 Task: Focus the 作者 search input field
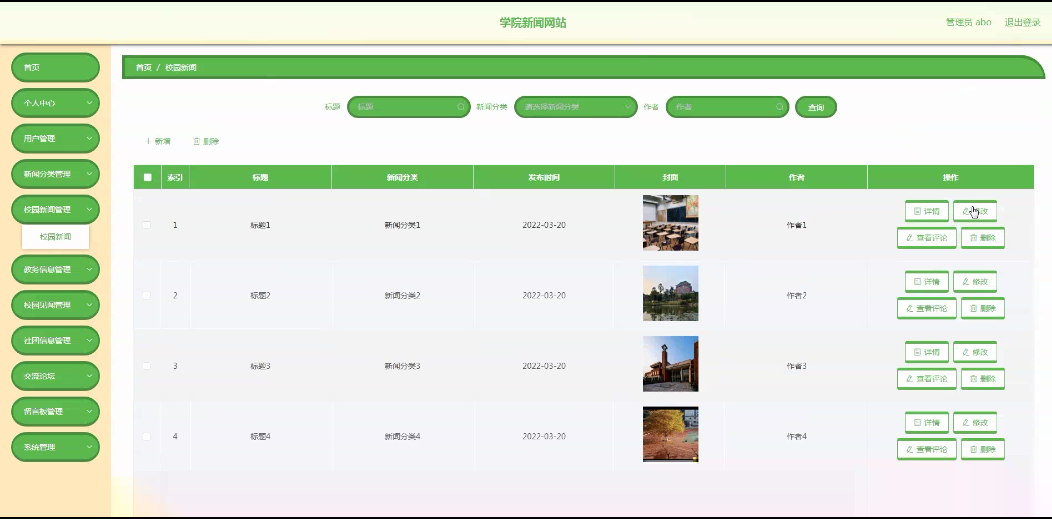pyautogui.click(x=727, y=107)
